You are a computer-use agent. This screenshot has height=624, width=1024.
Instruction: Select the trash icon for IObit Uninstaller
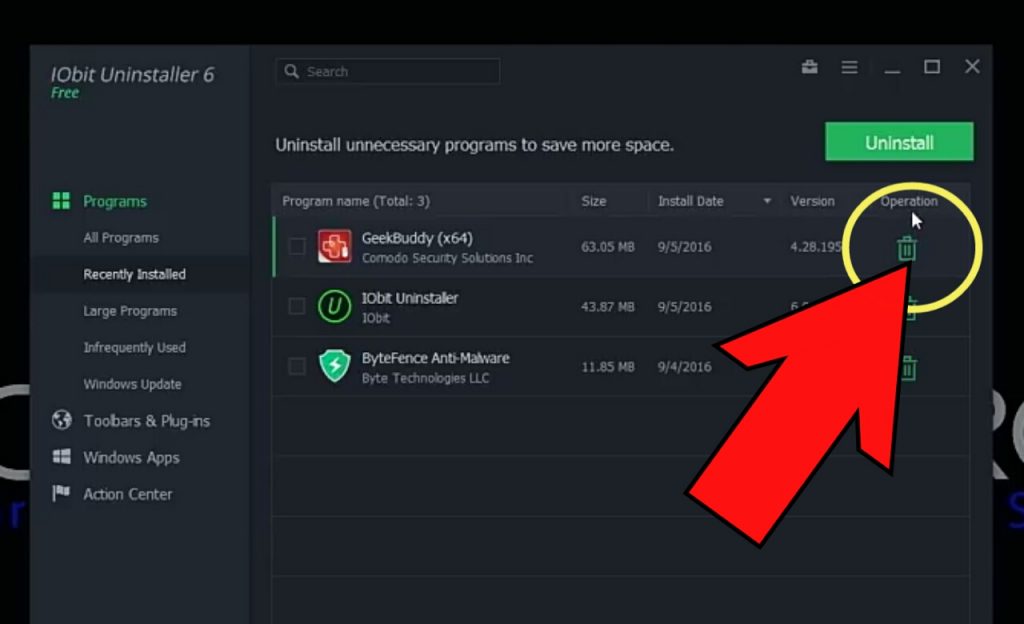[908, 309]
